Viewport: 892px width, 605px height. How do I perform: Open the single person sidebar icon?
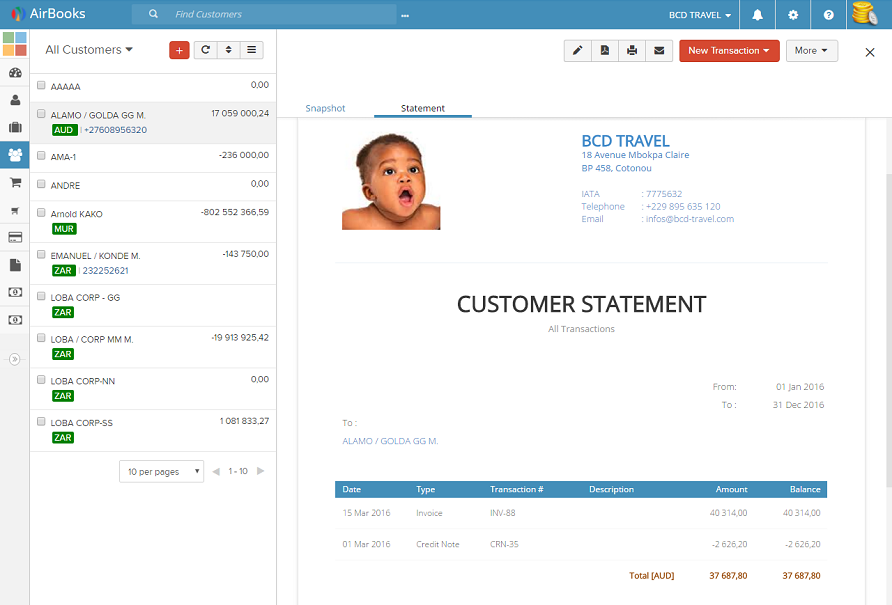click(x=15, y=100)
